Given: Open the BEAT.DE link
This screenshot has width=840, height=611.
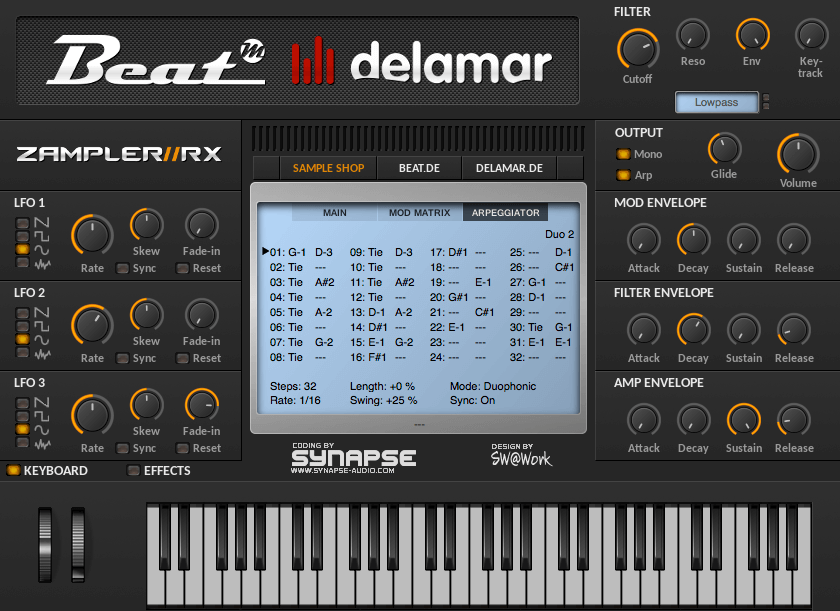Looking at the screenshot, I should click(x=419, y=168).
